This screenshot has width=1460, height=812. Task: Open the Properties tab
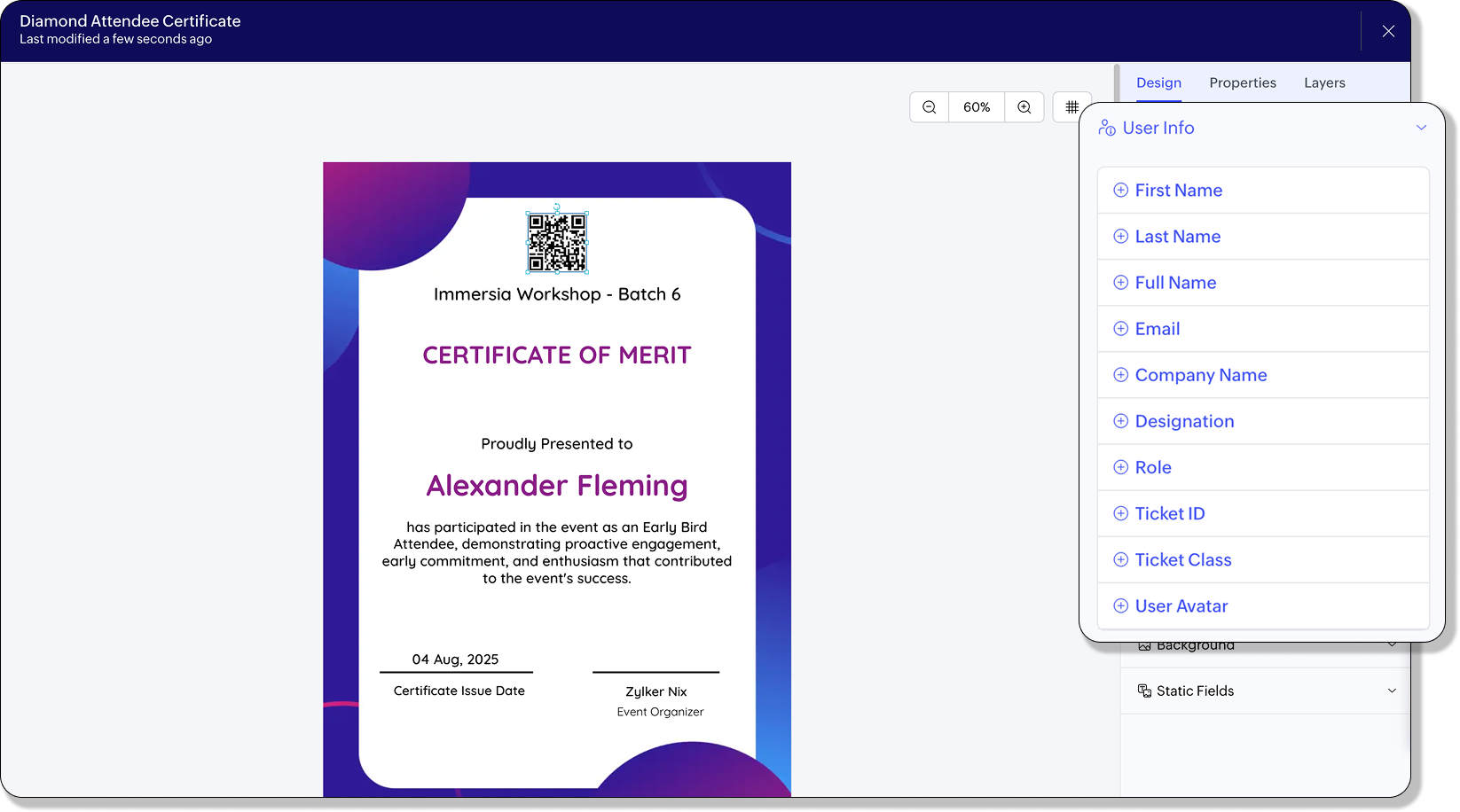coord(1243,82)
